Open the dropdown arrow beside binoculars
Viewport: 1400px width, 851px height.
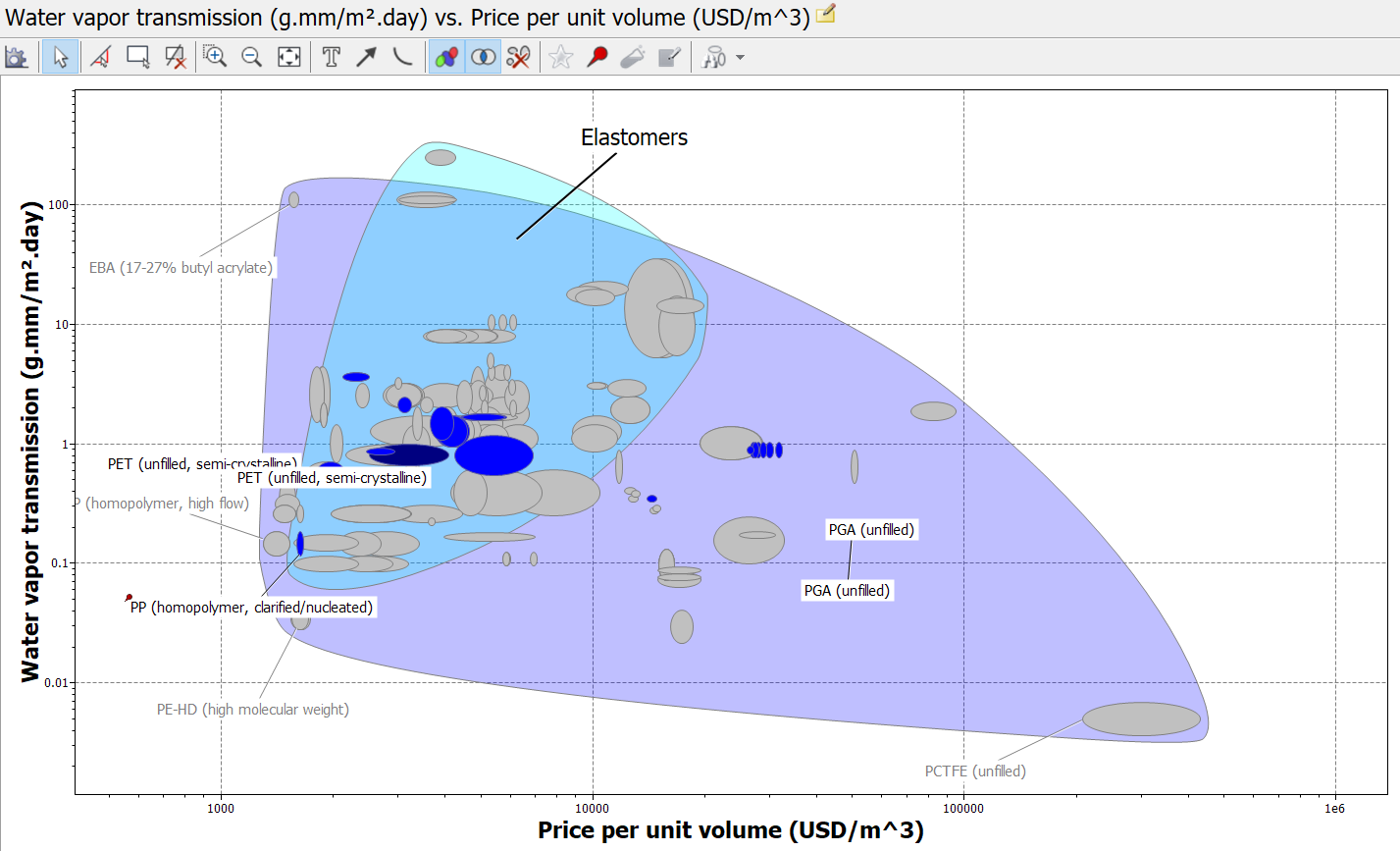click(740, 57)
